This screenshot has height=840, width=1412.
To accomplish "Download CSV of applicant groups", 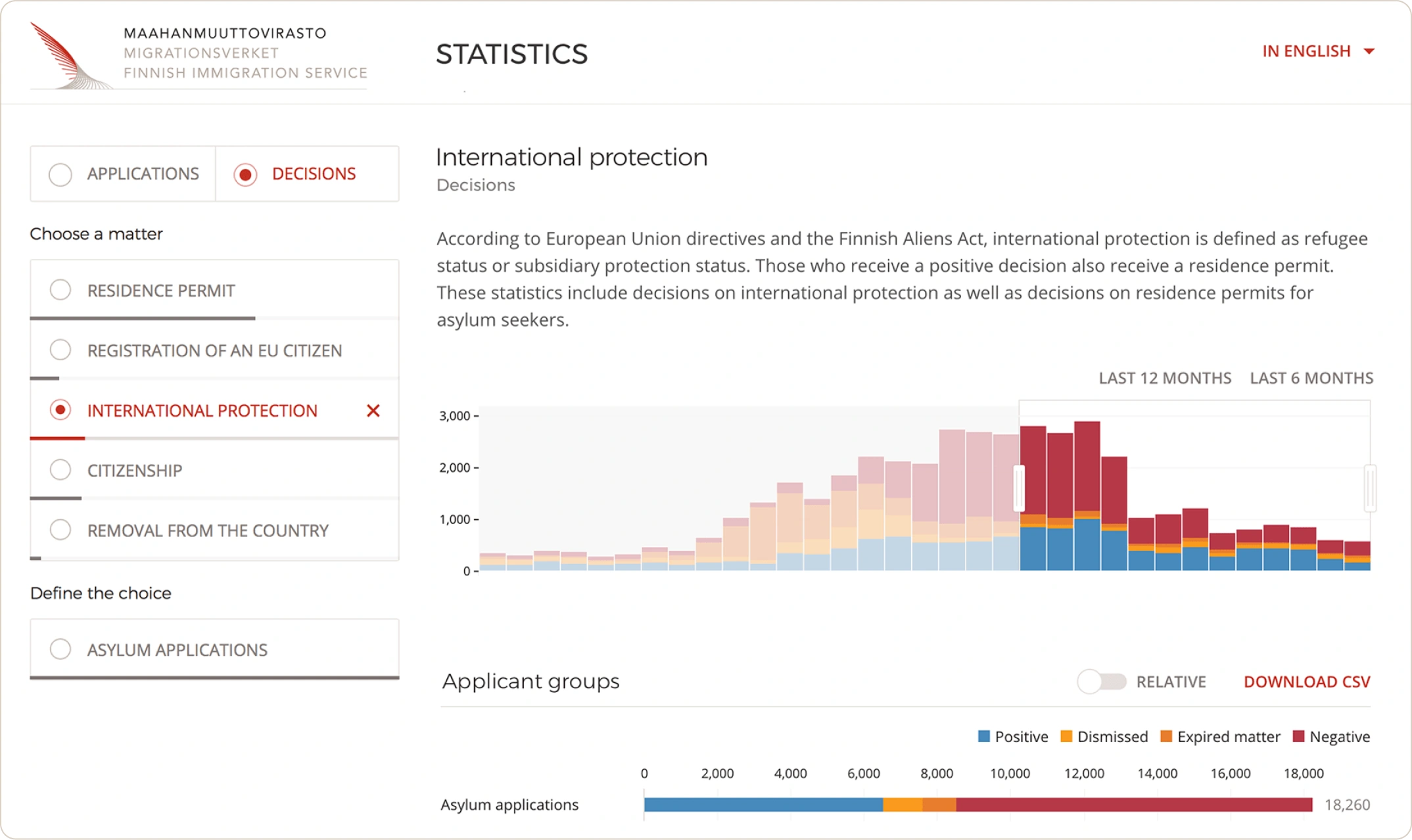I will 1306,682.
